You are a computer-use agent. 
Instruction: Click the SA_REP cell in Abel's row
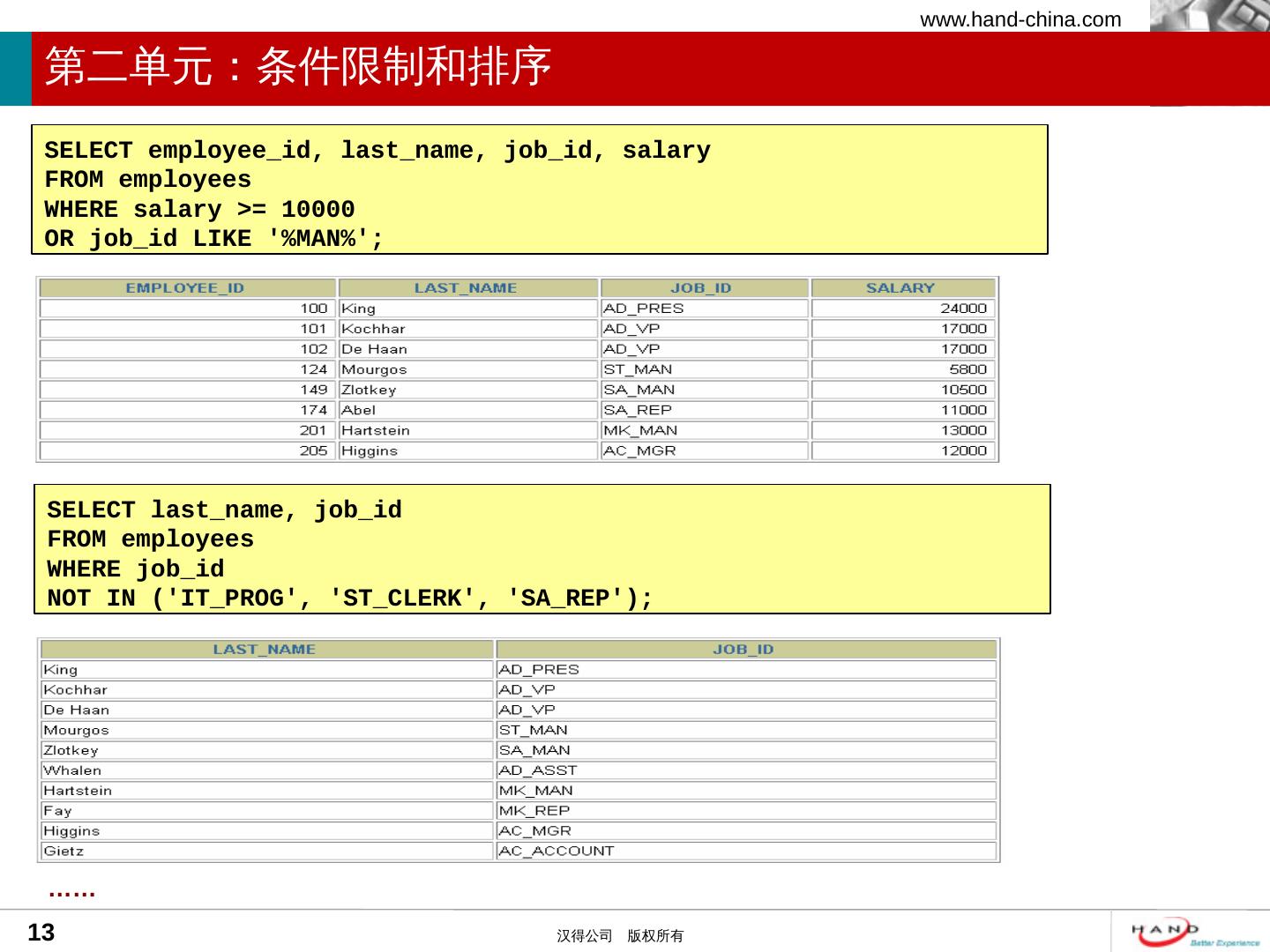[x=704, y=410]
